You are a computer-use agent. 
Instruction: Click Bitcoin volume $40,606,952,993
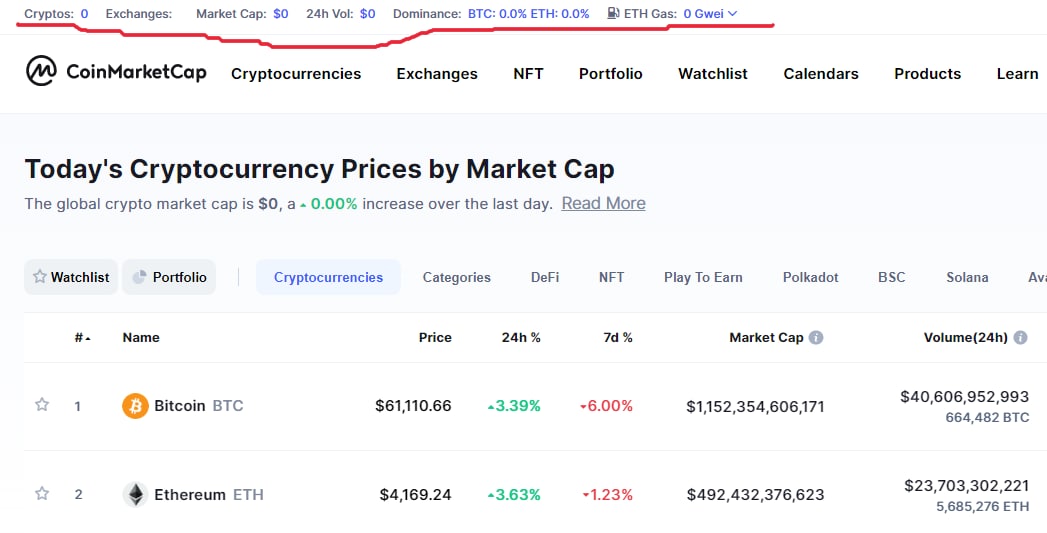coord(965,397)
